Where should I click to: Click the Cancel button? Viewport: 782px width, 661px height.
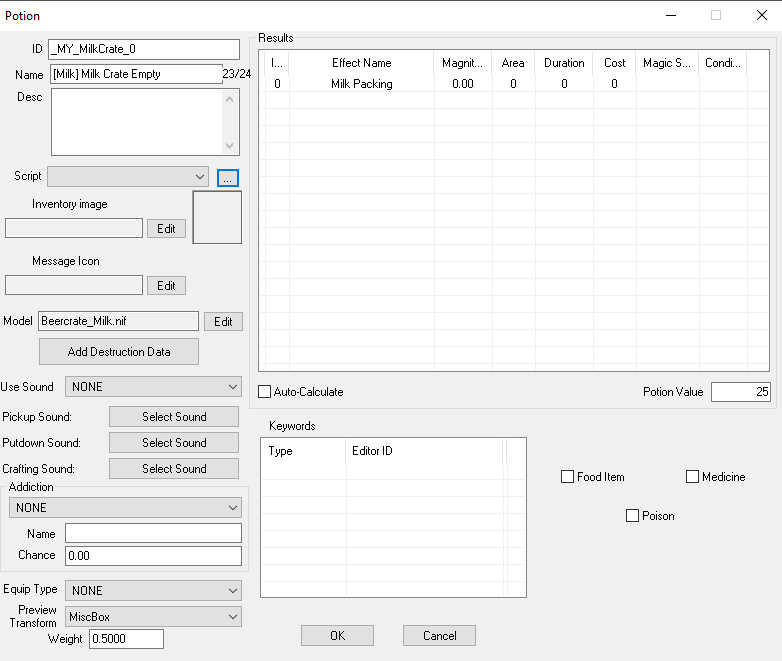(x=439, y=636)
